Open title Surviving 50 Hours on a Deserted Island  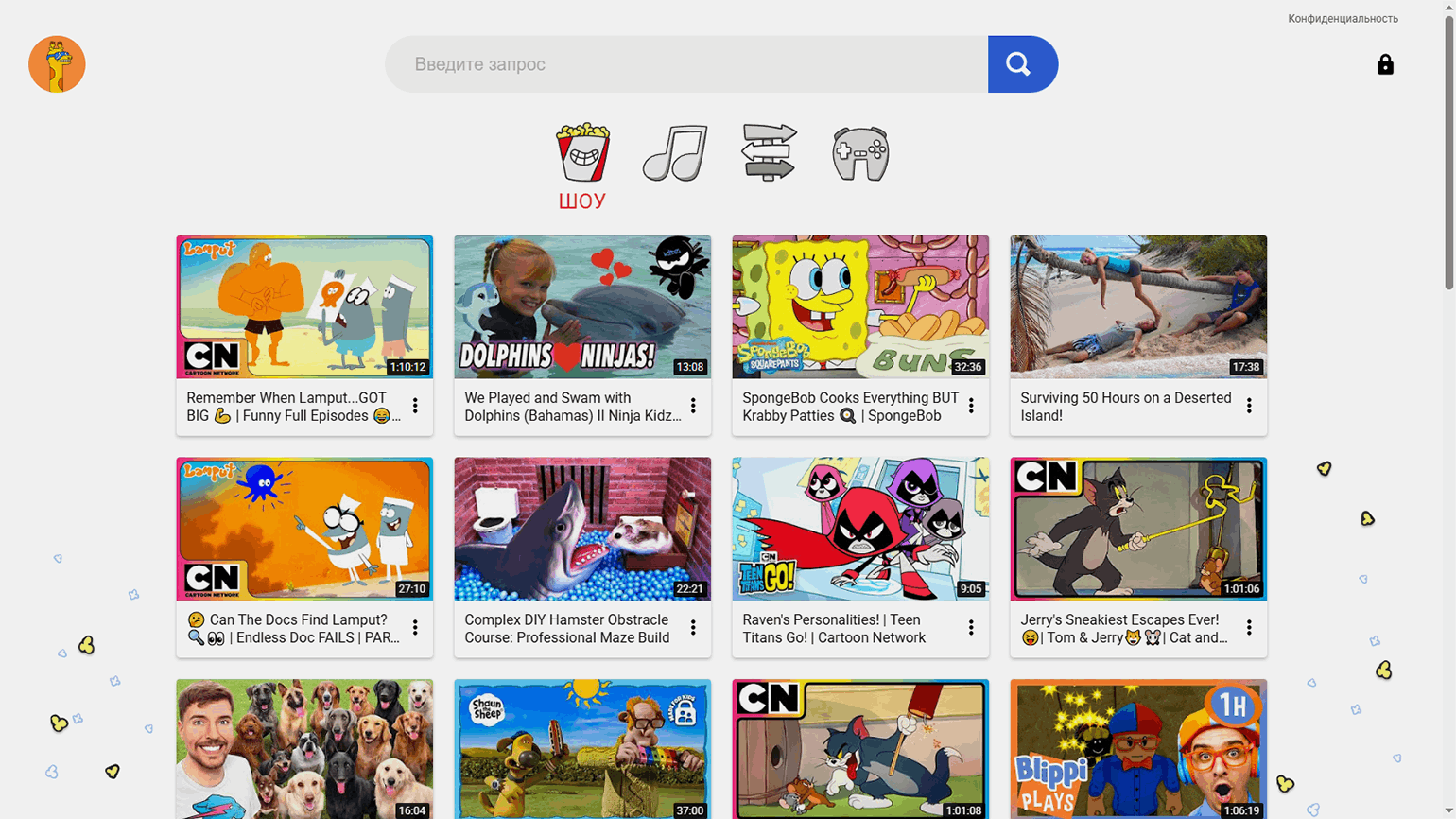pos(1126,407)
